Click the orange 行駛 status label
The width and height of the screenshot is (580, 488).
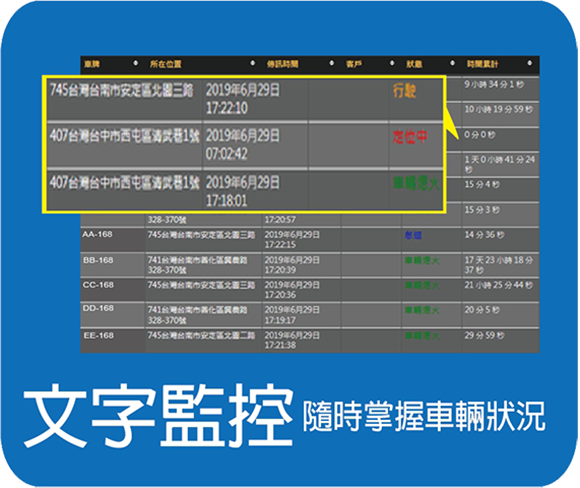coord(404,91)
